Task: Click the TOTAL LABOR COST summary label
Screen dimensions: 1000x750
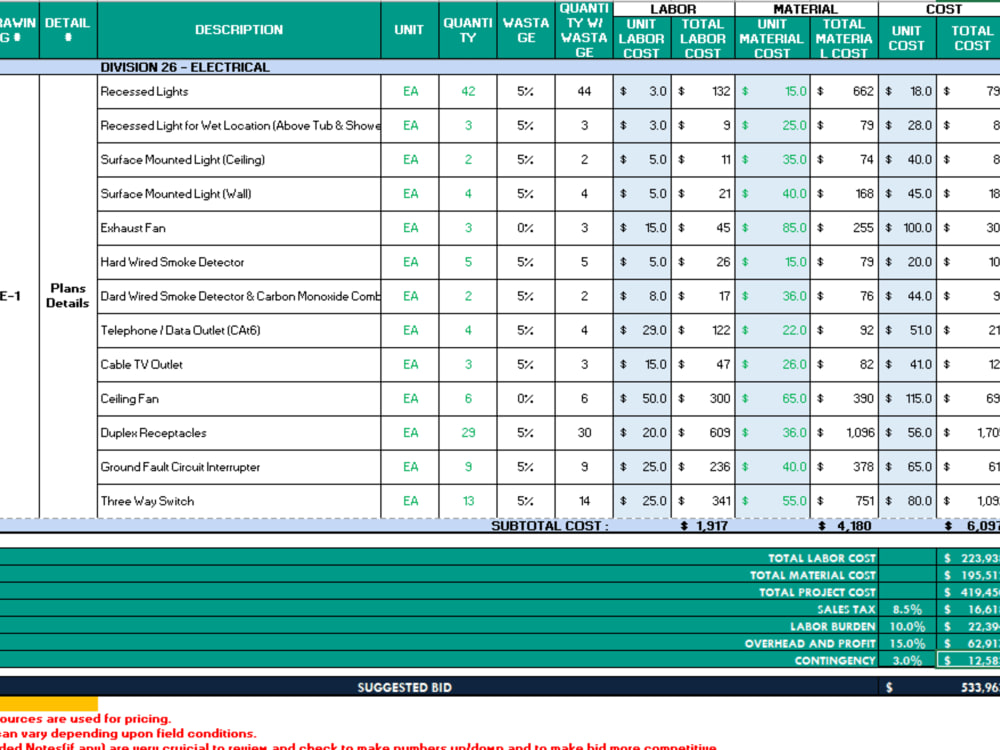Action: click(821, 558)
